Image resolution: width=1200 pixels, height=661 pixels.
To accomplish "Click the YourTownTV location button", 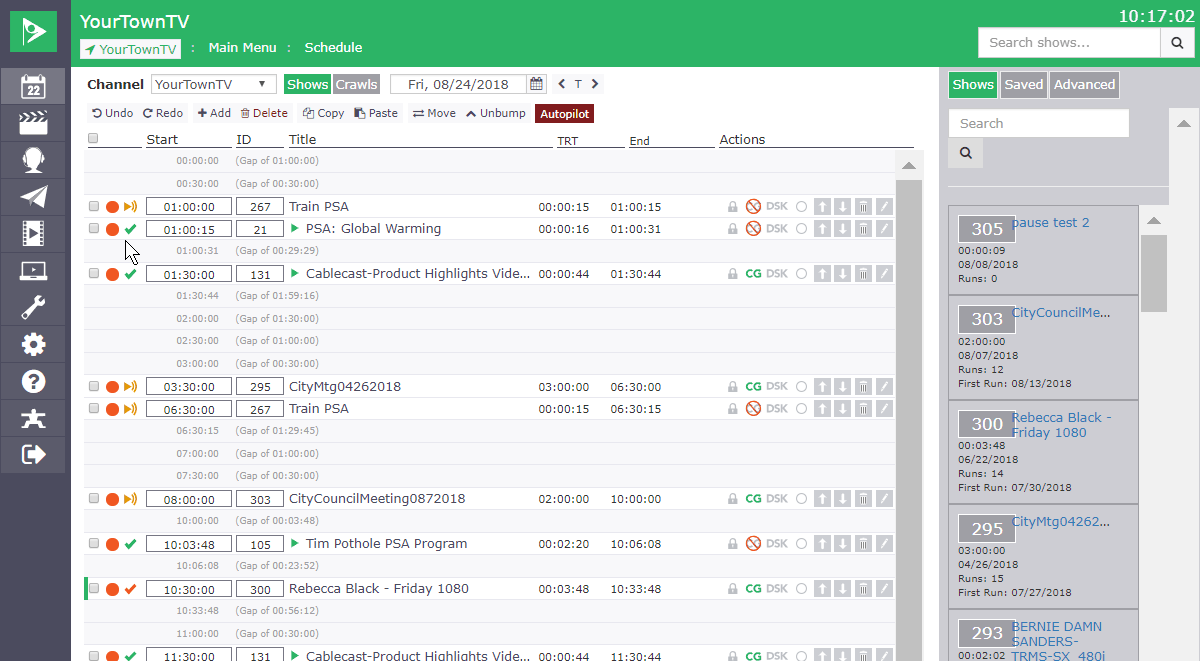I will coord(131,49).
